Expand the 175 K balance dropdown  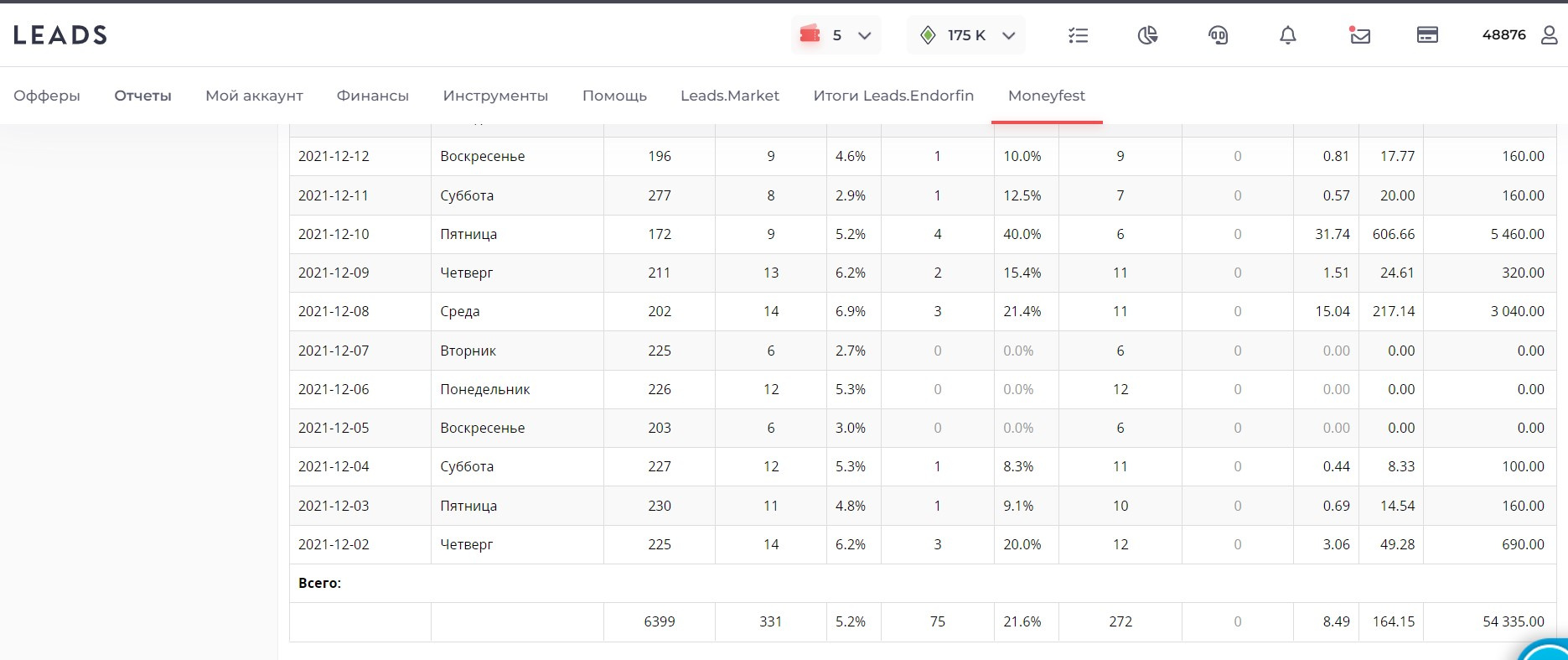[x=966, y=35]
